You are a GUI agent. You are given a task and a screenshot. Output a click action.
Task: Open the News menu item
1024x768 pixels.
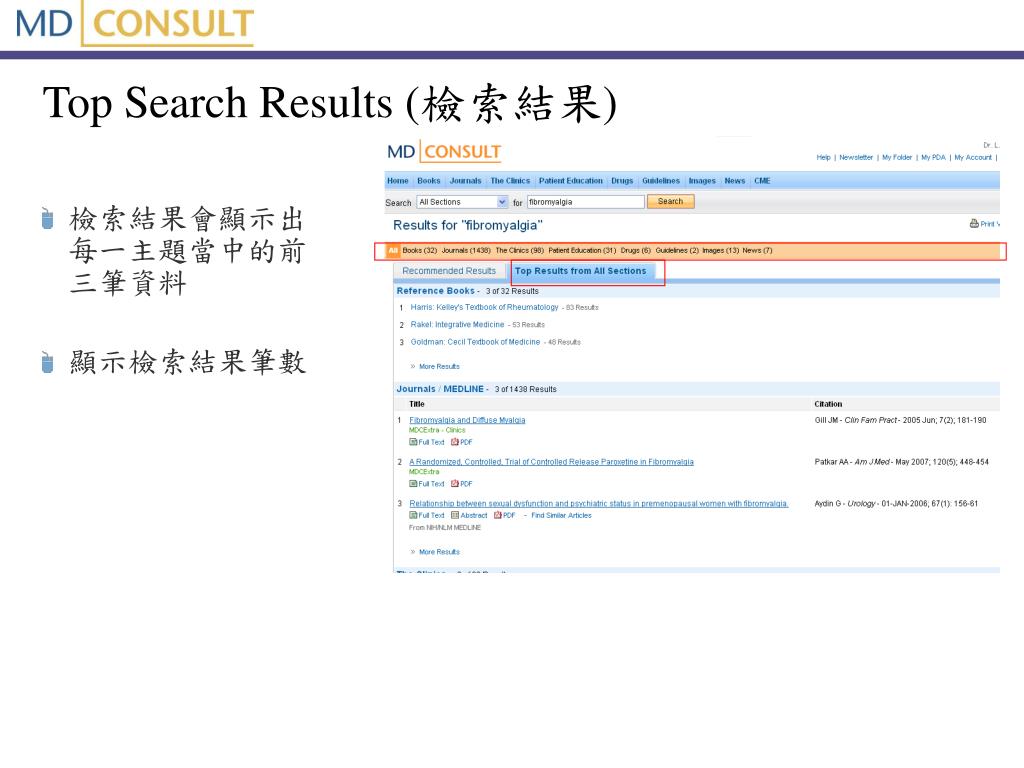coord(735,181)
